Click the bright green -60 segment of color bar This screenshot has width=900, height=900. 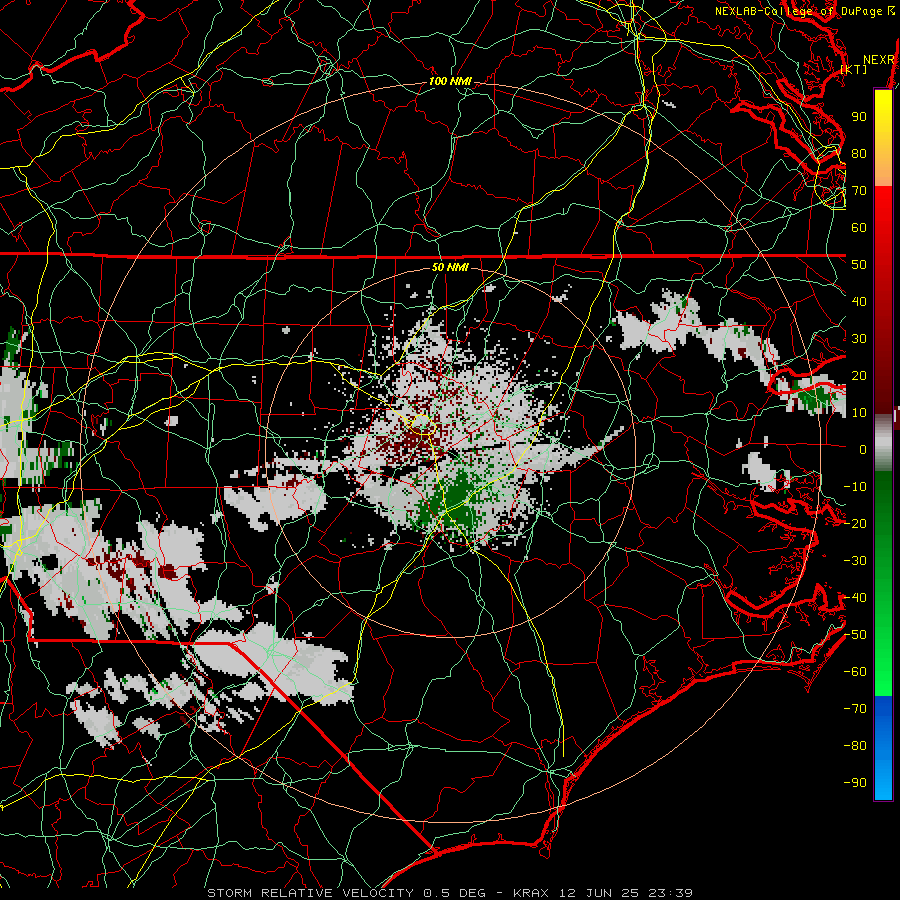[x=883, y=677]
